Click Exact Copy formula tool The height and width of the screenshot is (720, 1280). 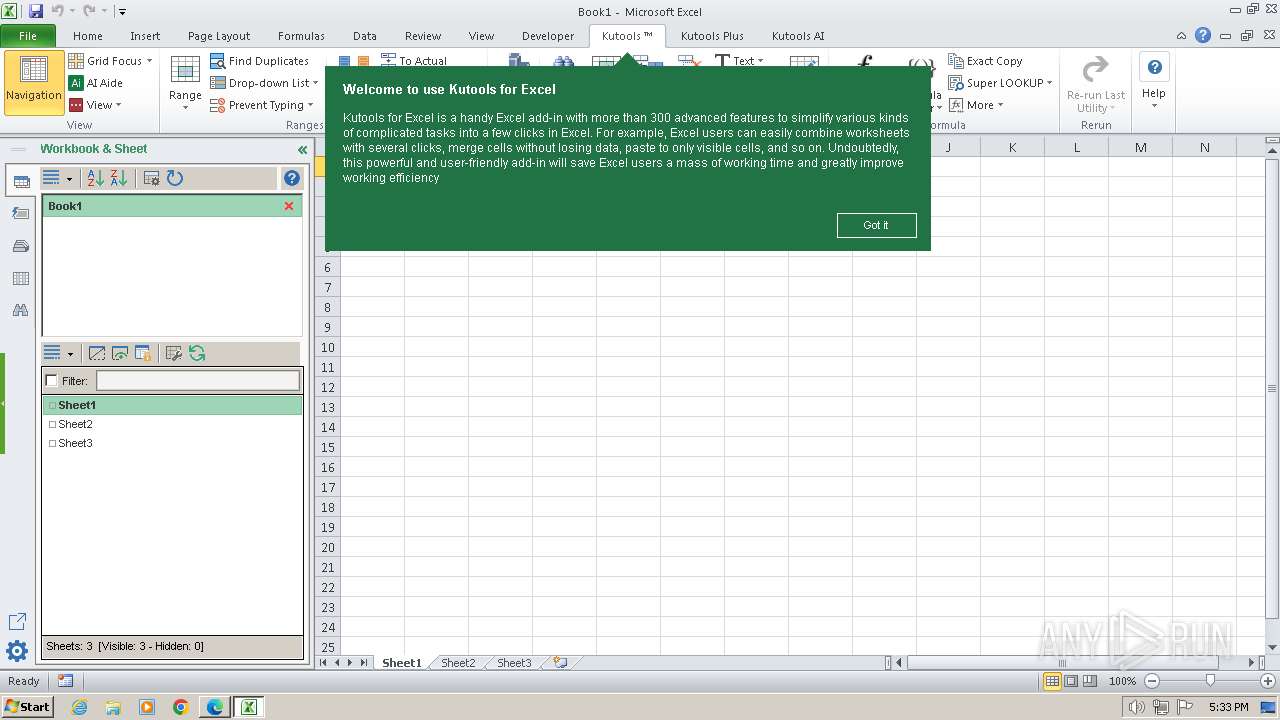click(985, 61)
